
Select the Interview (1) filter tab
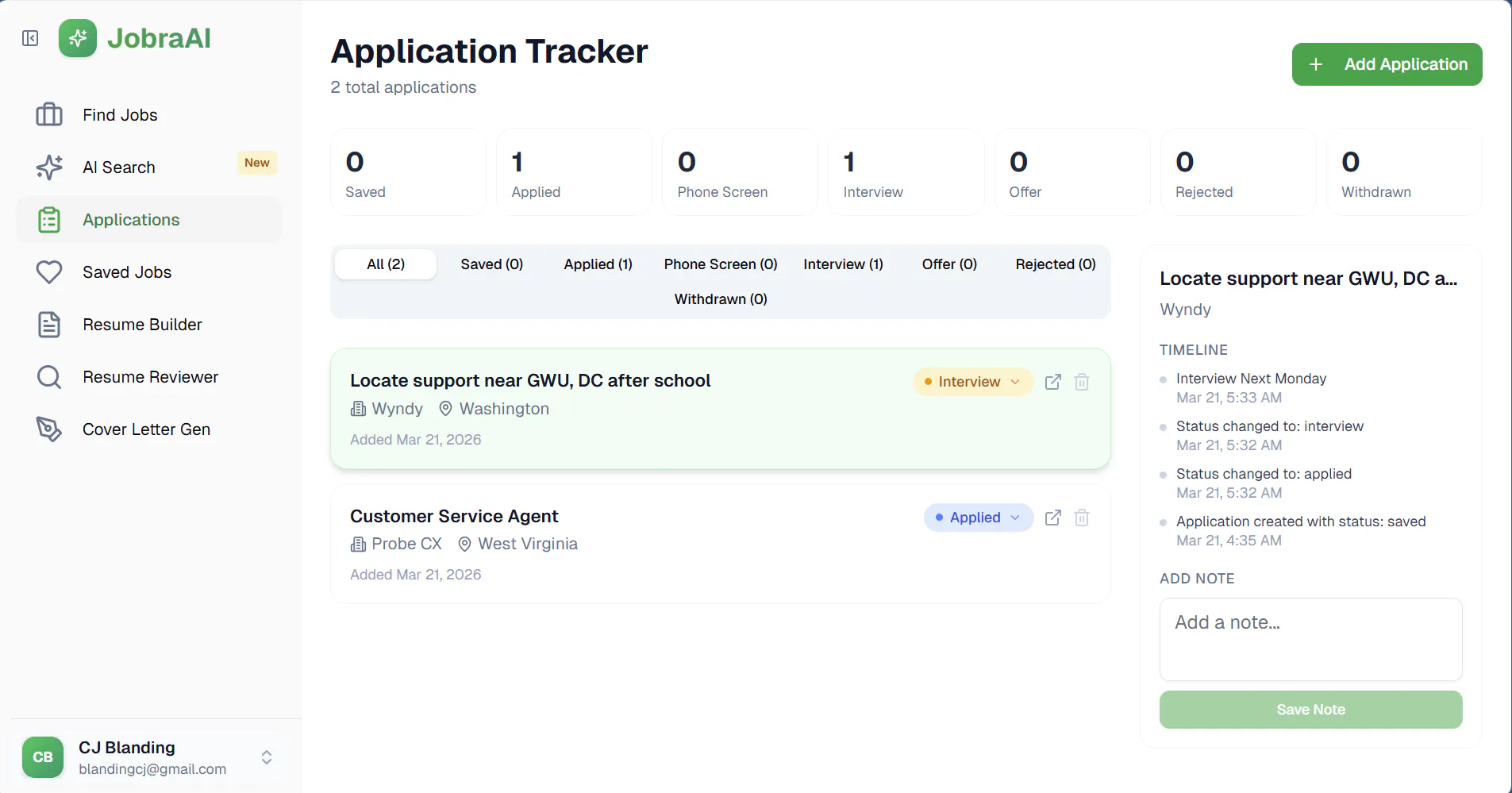pos(843,264)
